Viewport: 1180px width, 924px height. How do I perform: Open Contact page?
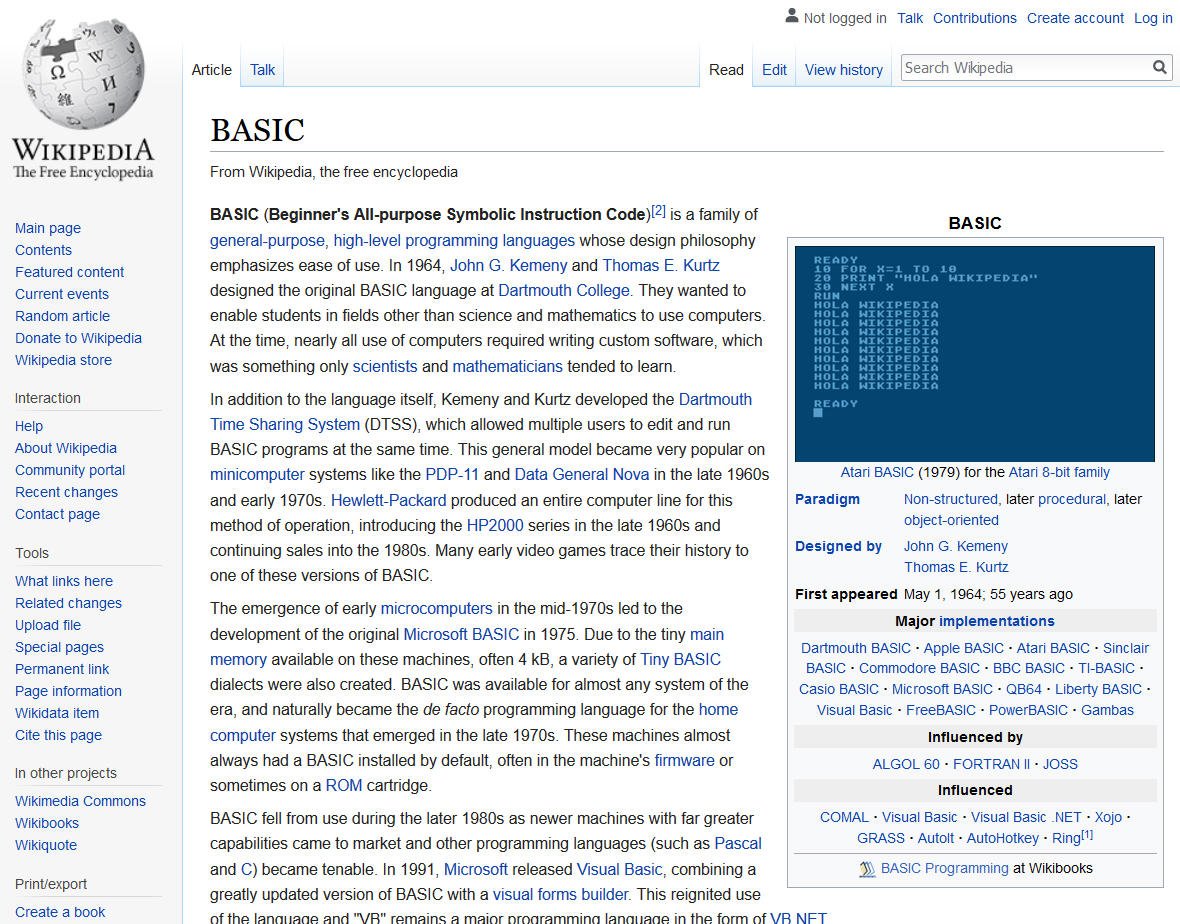pyautogui.click(x=57, y=514)
